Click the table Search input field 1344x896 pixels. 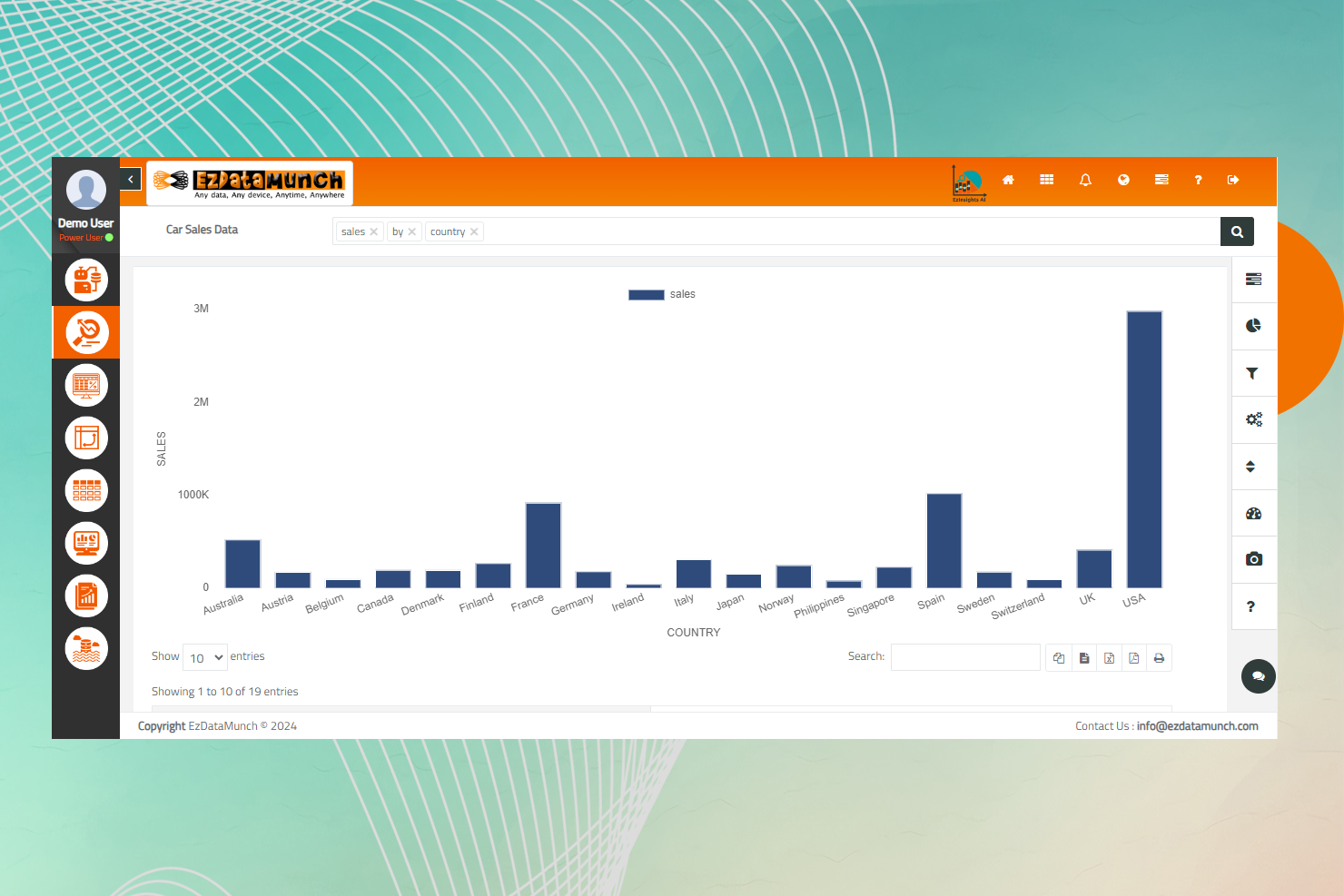(x=965, y=657)
